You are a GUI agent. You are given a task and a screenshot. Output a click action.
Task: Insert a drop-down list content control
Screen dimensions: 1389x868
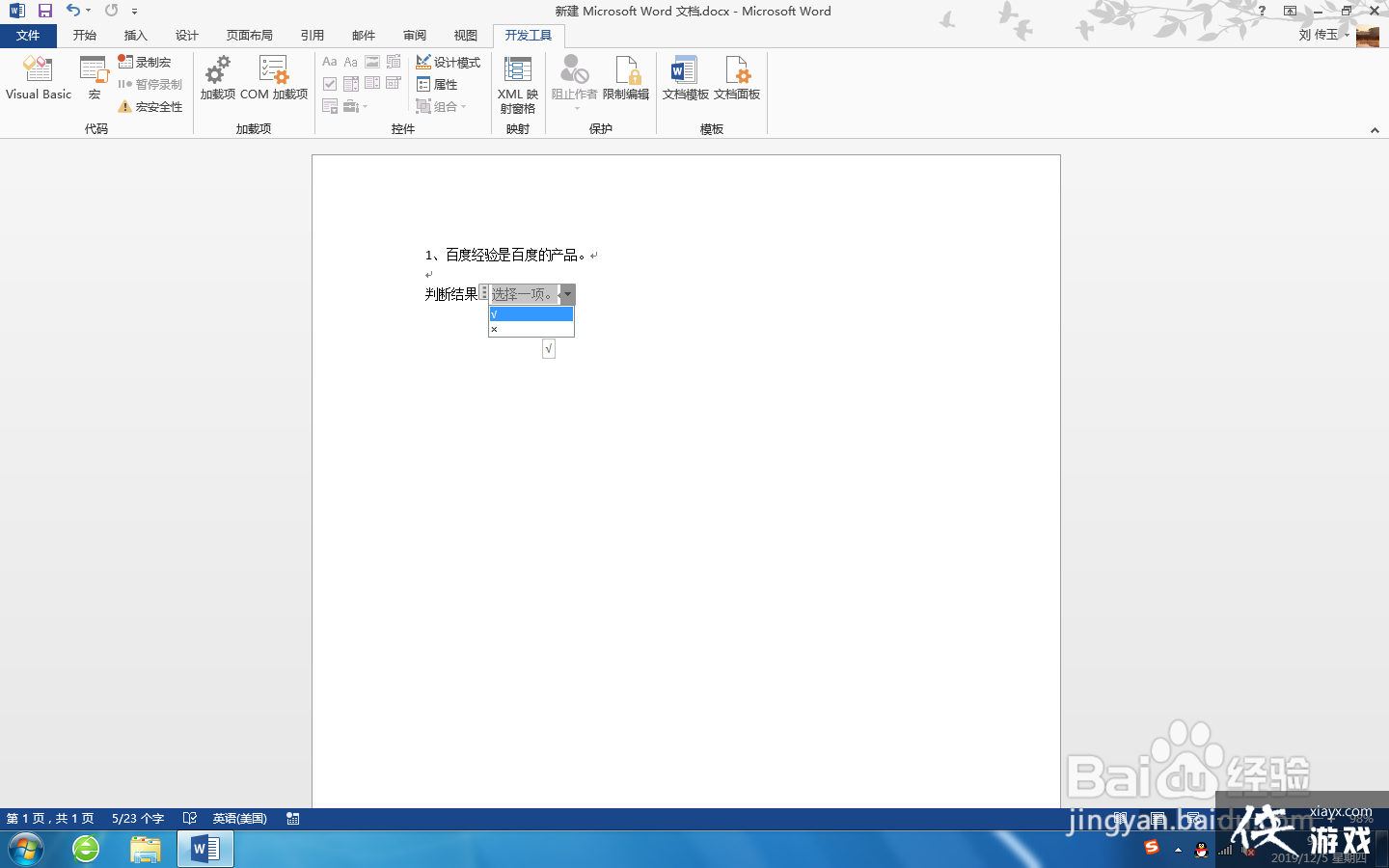coord(372,84)
